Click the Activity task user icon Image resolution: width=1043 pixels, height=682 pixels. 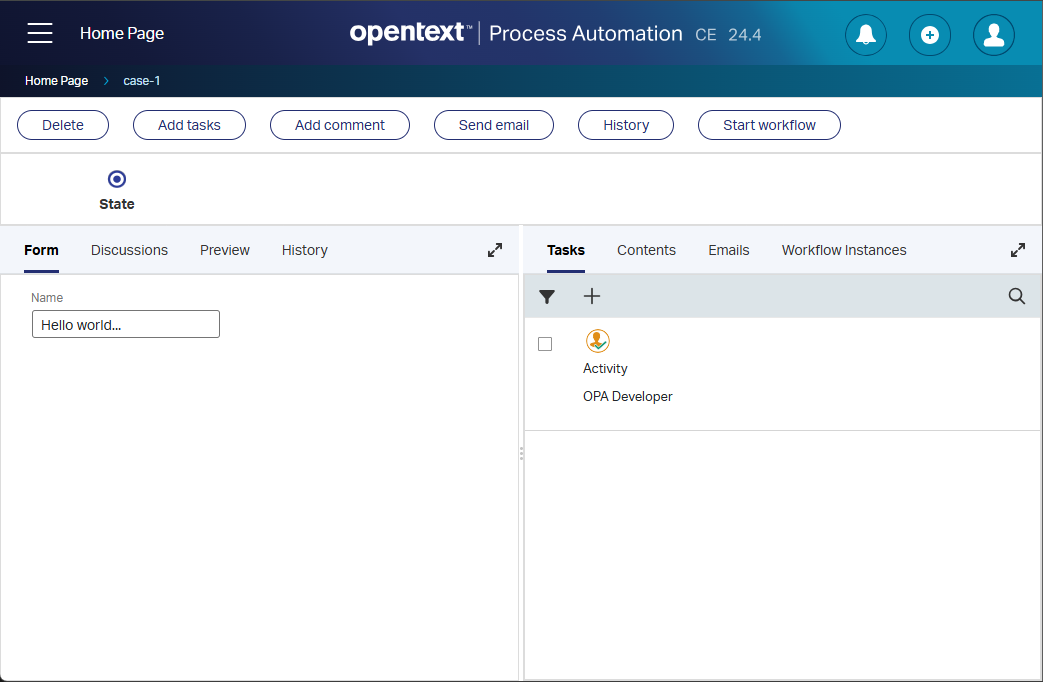(597, 341)
